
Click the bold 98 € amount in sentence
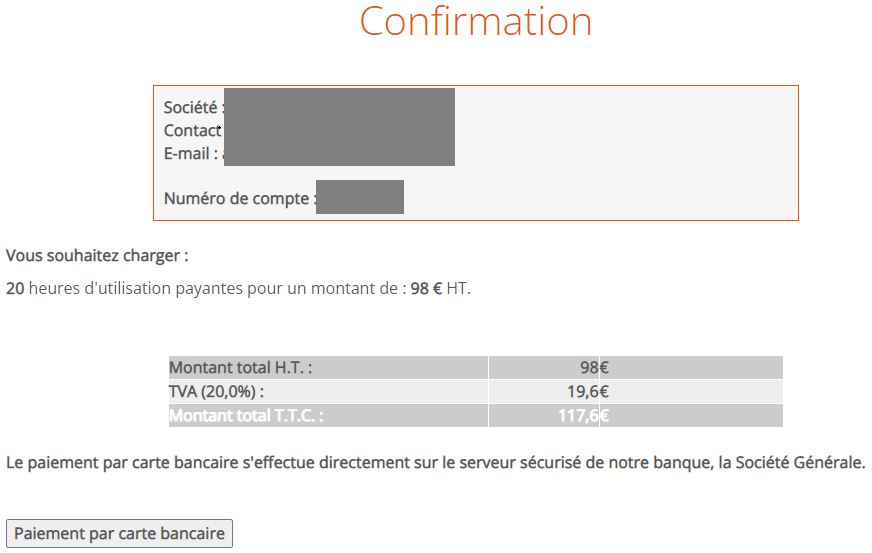click(x=426, y=289)
